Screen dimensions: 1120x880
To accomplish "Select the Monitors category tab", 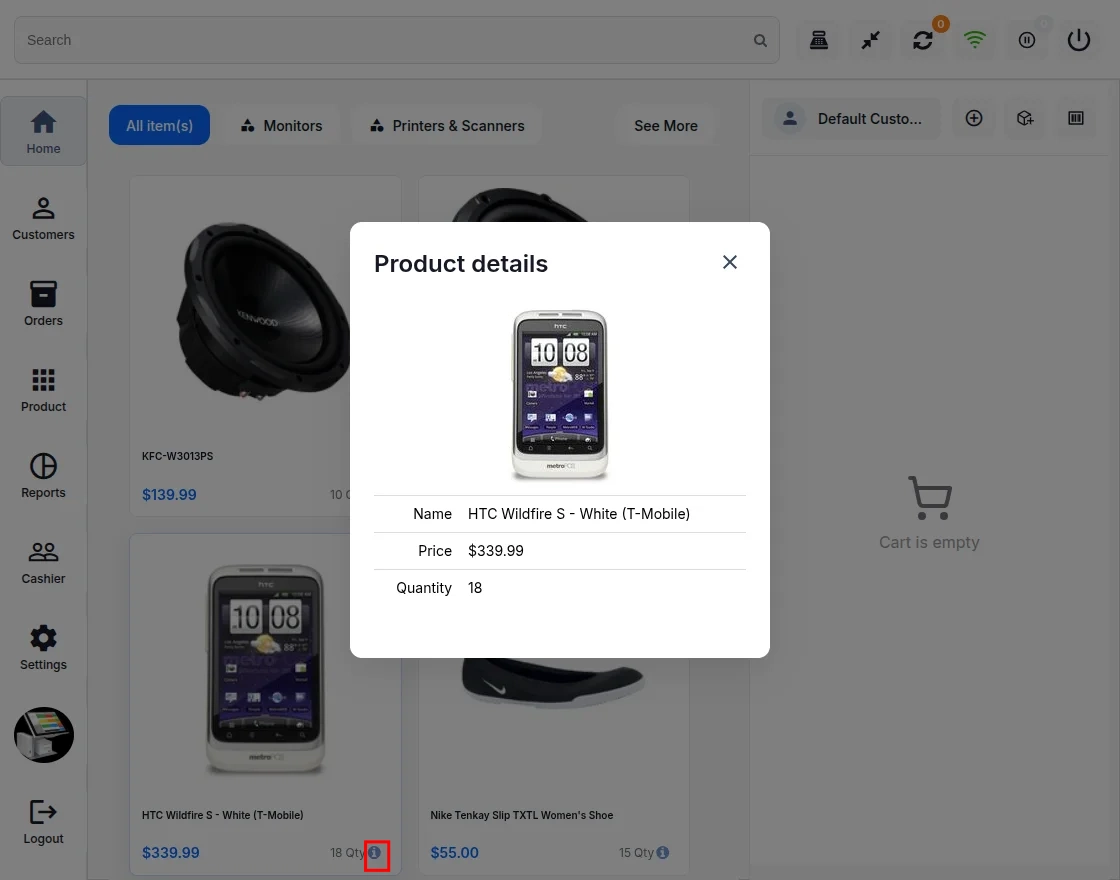I will pos(282,125).
